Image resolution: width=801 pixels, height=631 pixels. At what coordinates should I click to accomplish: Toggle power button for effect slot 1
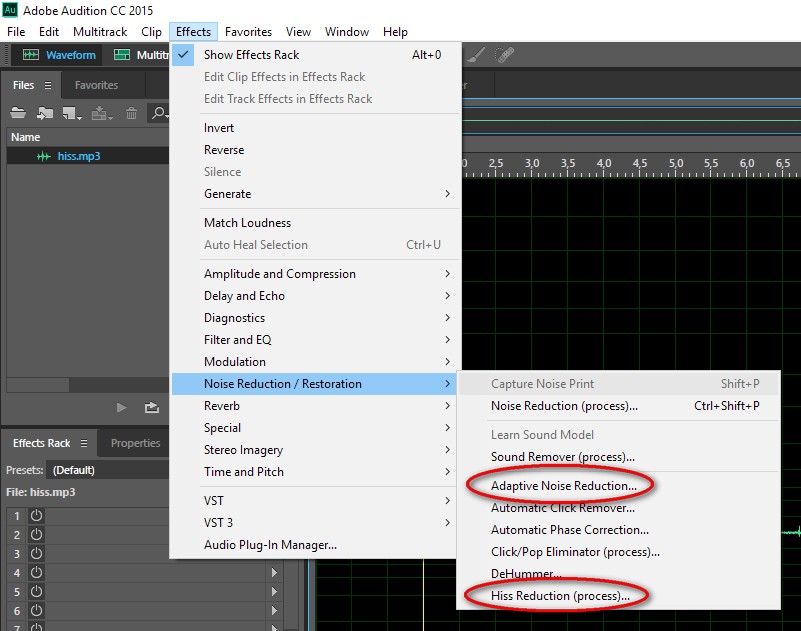37,516
